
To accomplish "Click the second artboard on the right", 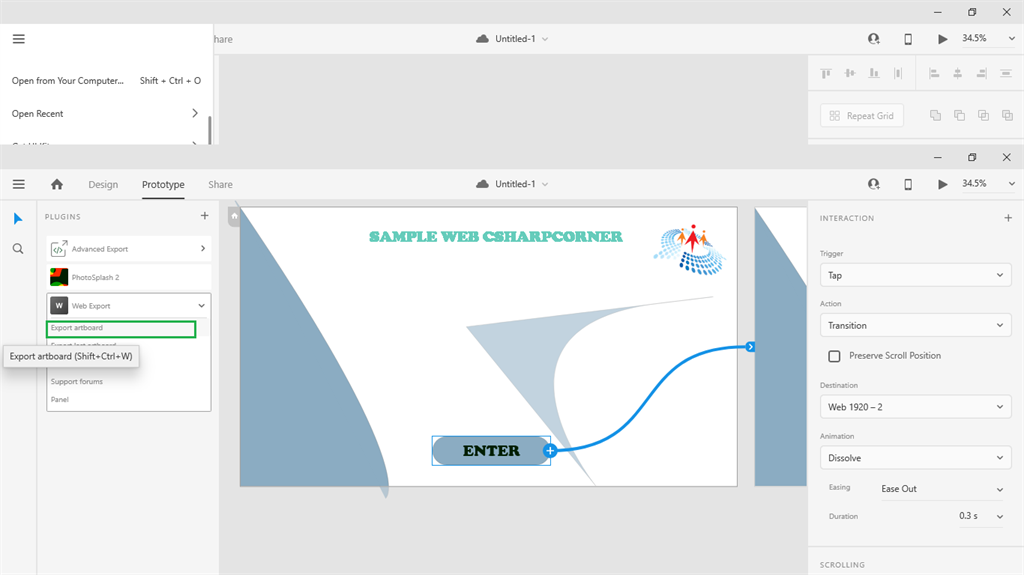I will [x=780, y=347].
